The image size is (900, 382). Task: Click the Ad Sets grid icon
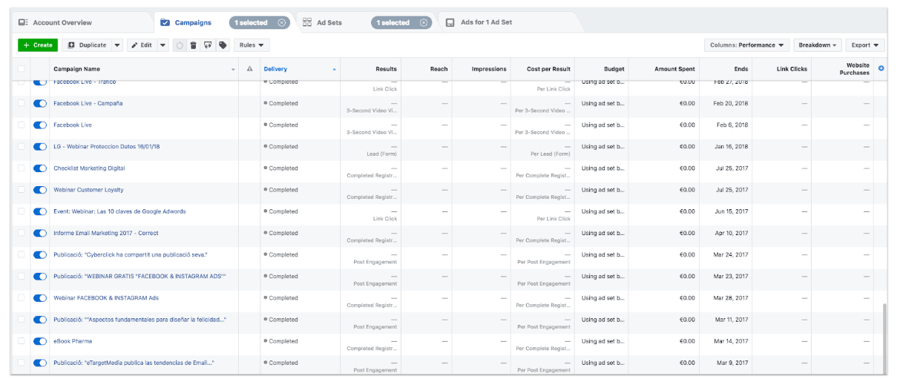point(308,22)
